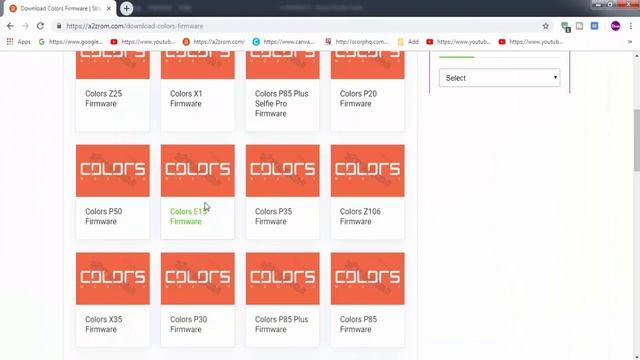Click the green extension icon in toolbar

click(x=565, y=27)
